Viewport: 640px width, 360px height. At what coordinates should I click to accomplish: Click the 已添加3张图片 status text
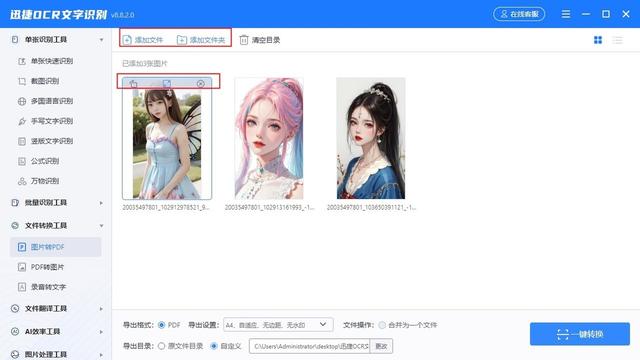(145, 63)
